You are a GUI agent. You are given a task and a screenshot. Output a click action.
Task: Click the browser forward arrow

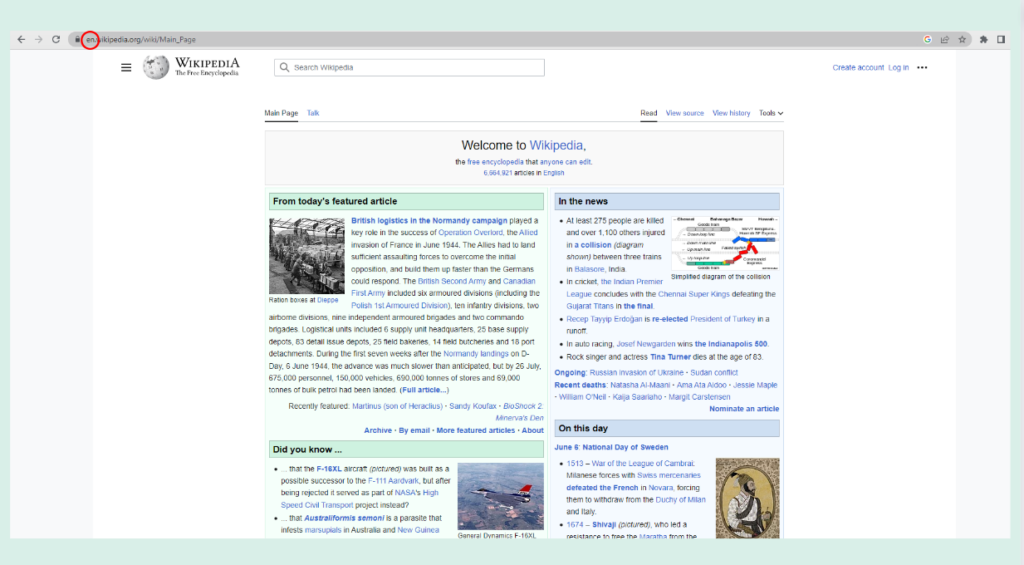tap(38, 40)
